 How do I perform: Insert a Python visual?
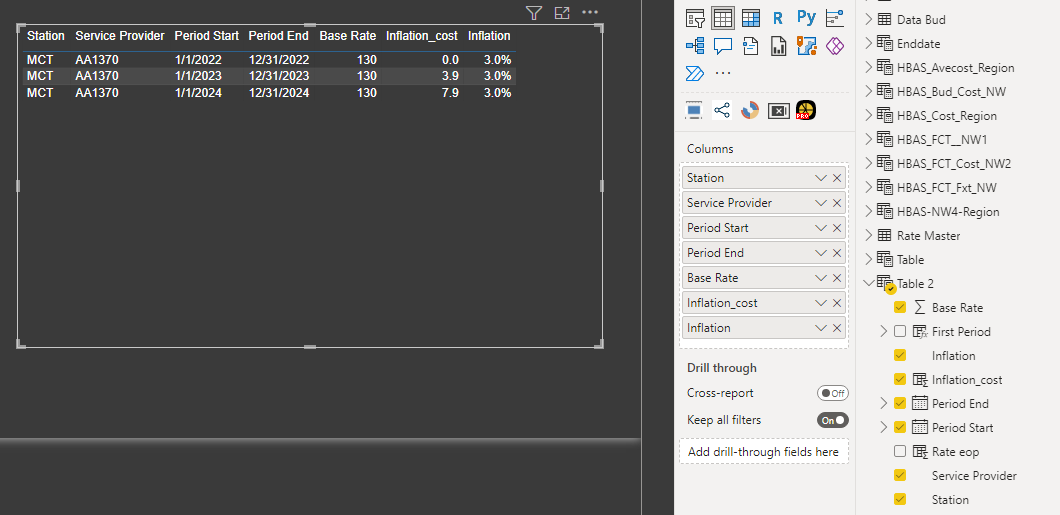click(x=806, y=18)
